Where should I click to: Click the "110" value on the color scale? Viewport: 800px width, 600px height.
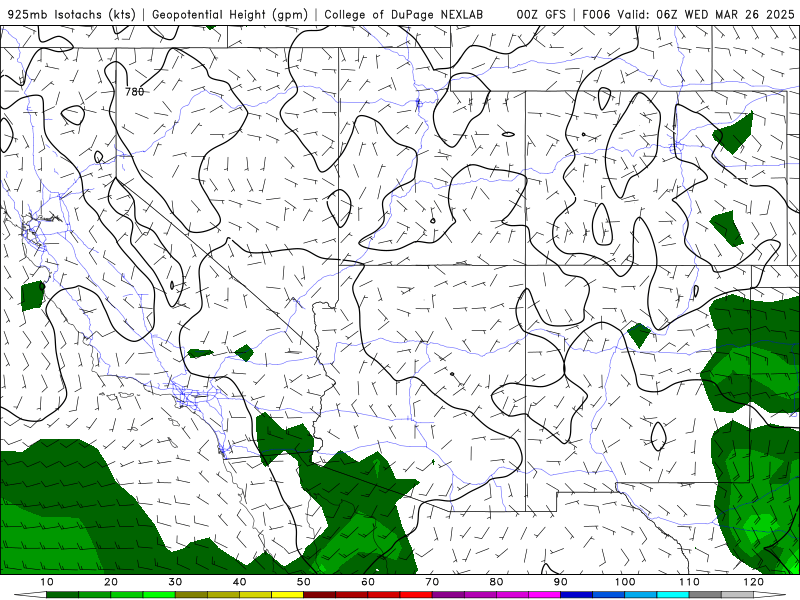coord(689,582)
